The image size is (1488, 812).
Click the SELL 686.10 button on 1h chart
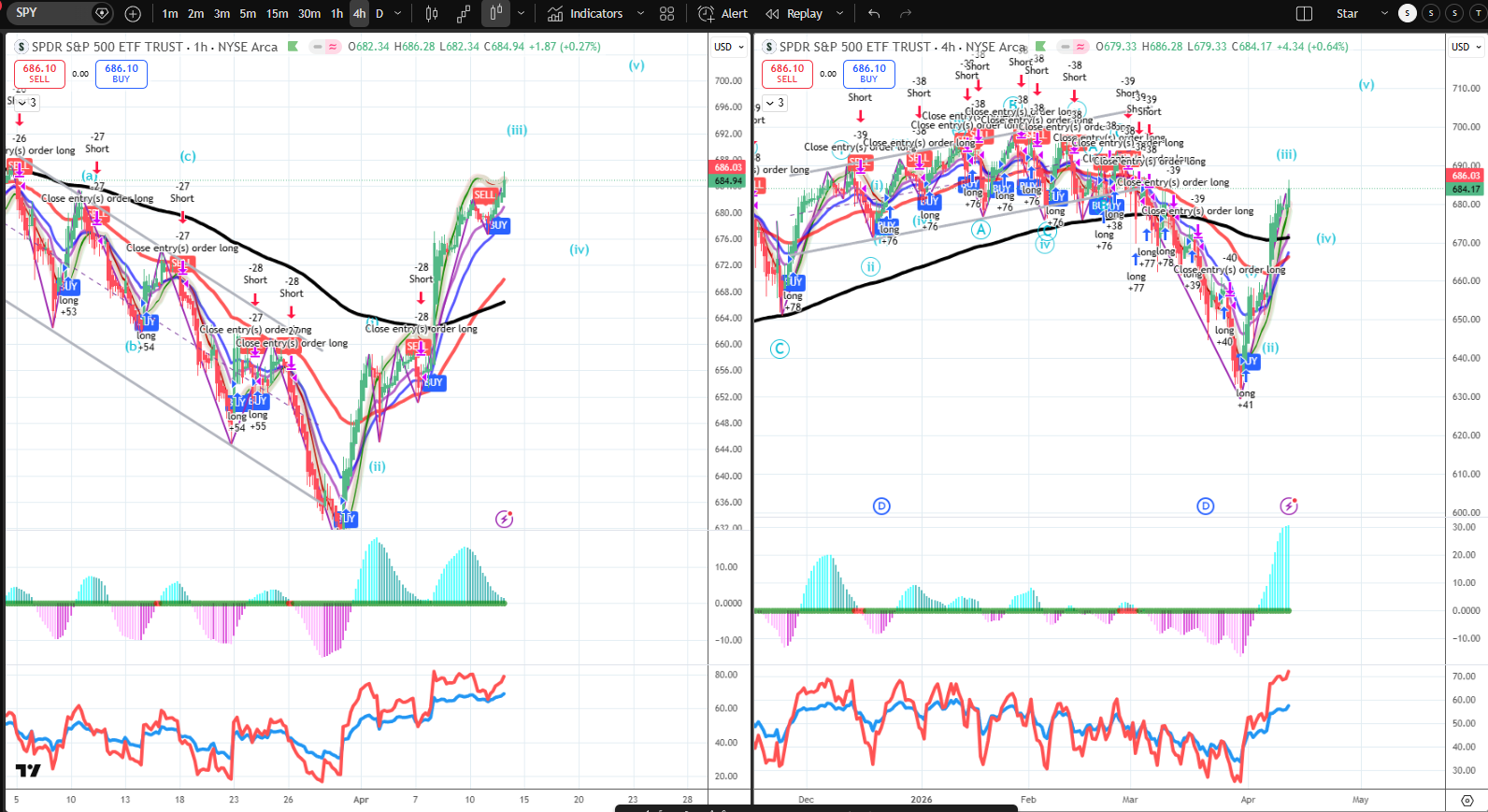[39, 74]
